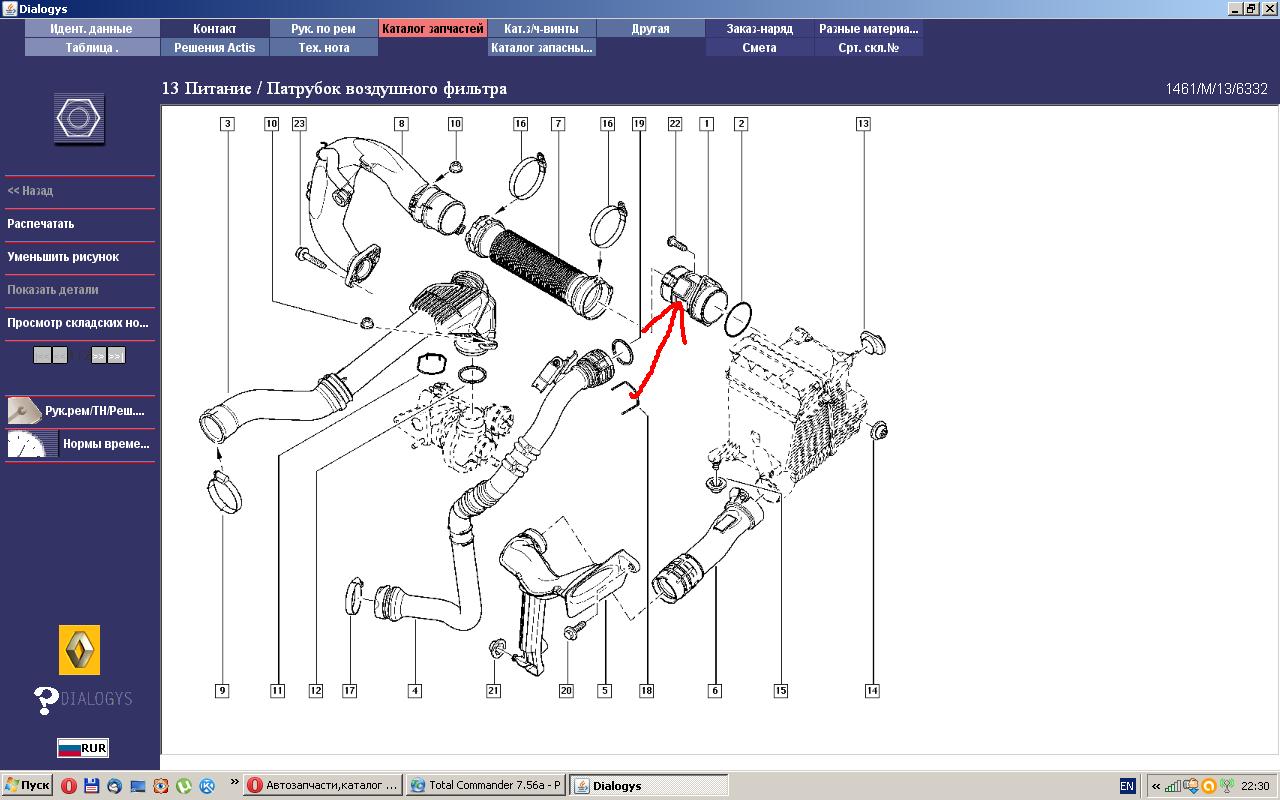Click the show desktop quick launch icon
Screen dimensions: 1280x800
(x=138, y=786)
